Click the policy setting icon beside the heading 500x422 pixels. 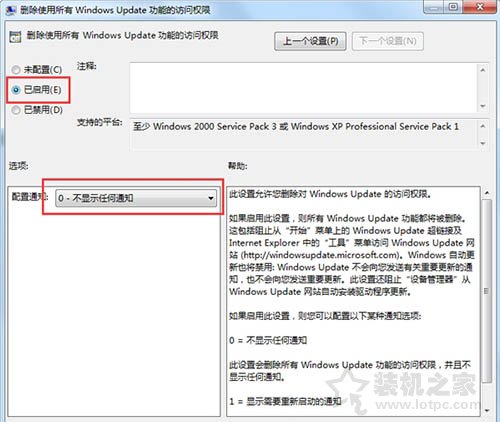pos(15,36)
